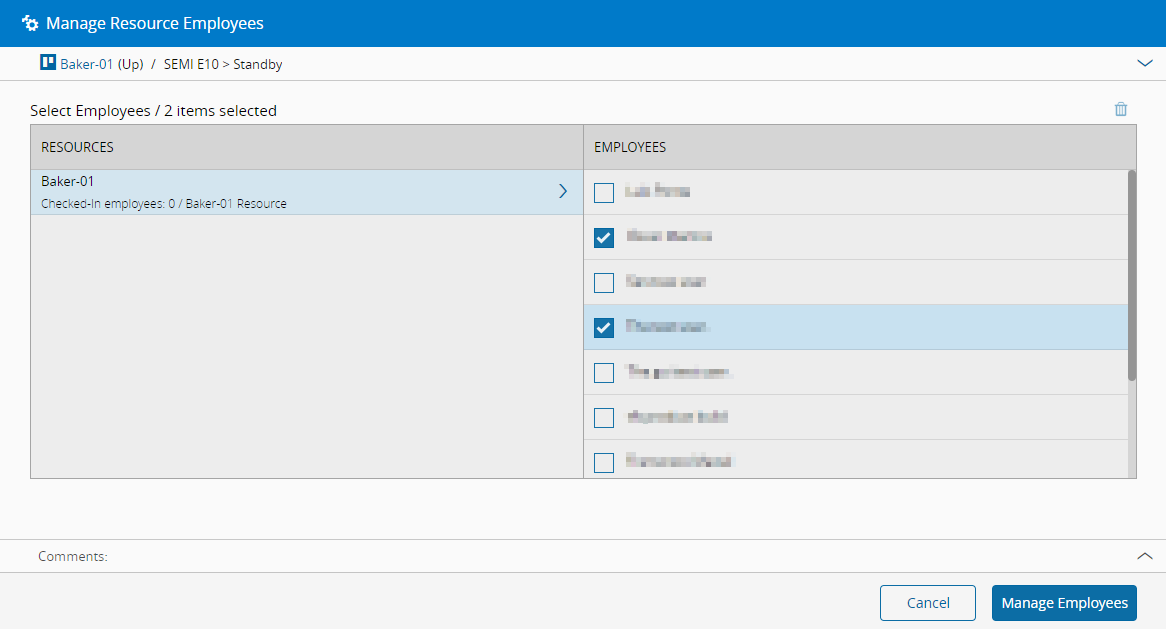Open Baker-01 using its row arrow
The image size is (1166, 629).
563,191
